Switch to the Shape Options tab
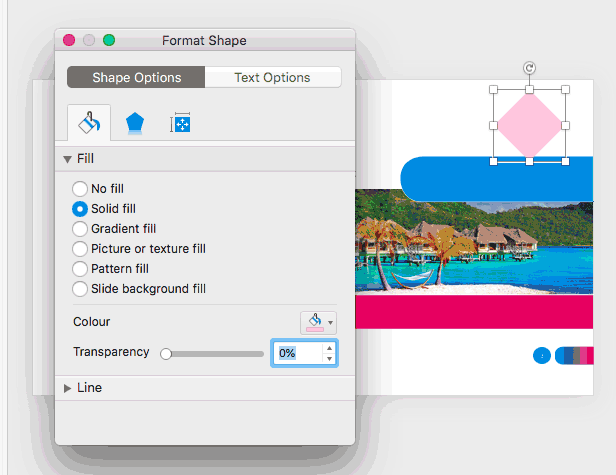Screen dimensions: 616x475 [136, 78]
